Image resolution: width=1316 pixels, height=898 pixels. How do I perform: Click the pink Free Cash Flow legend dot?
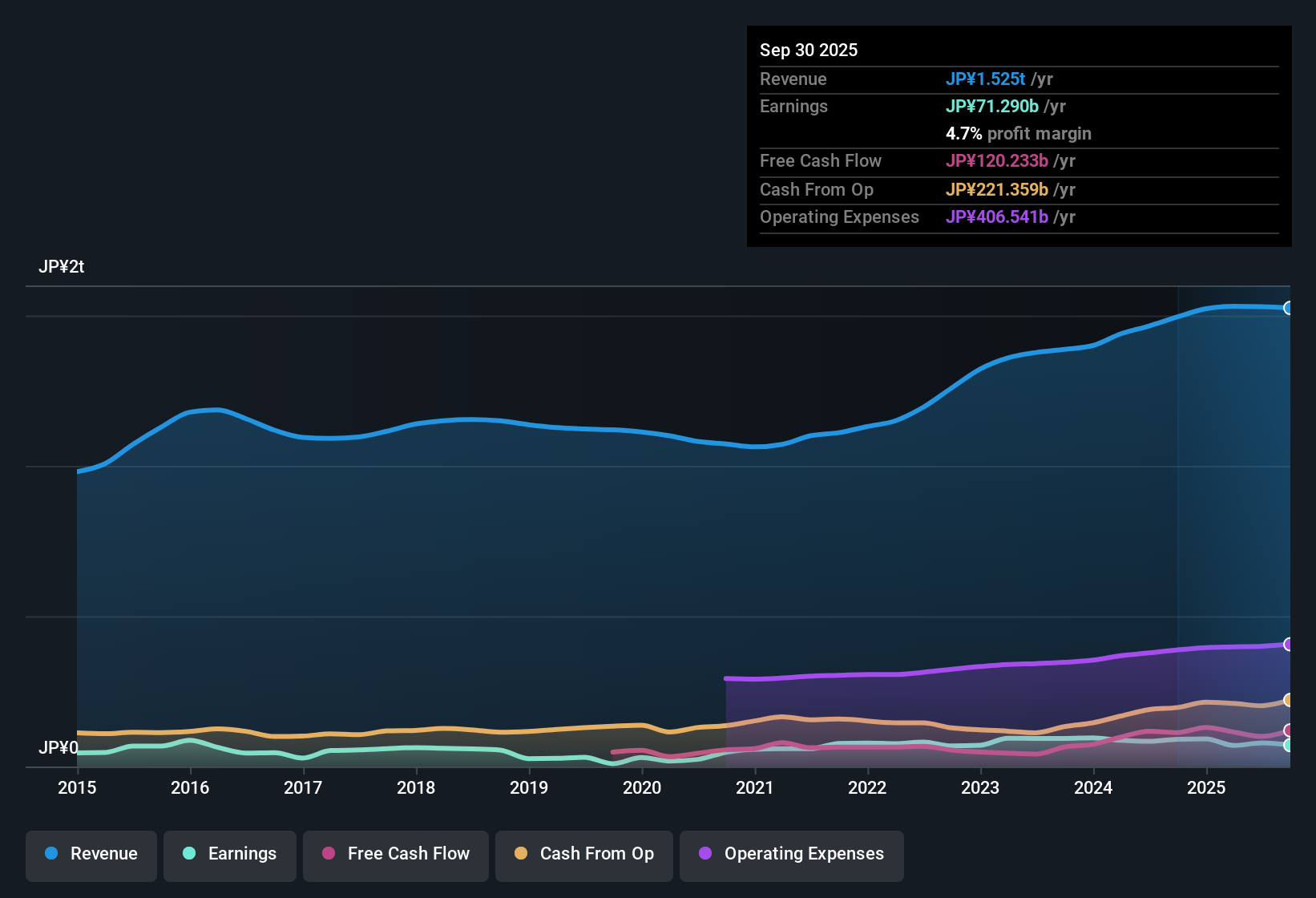click(329, 854)
